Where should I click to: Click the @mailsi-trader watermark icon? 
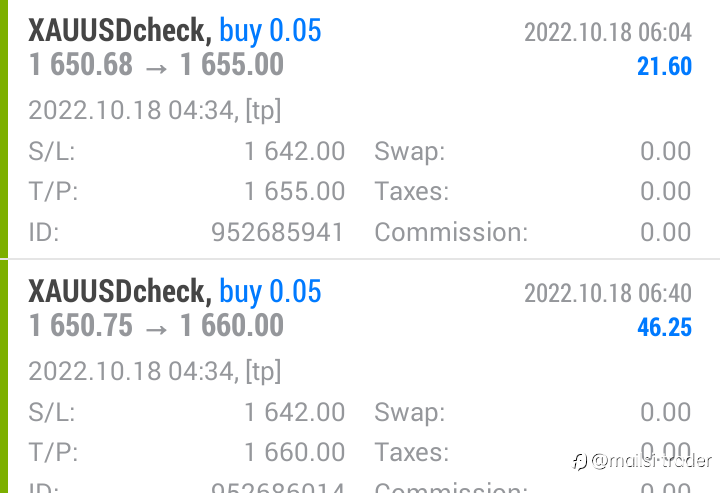click(579, 461)
